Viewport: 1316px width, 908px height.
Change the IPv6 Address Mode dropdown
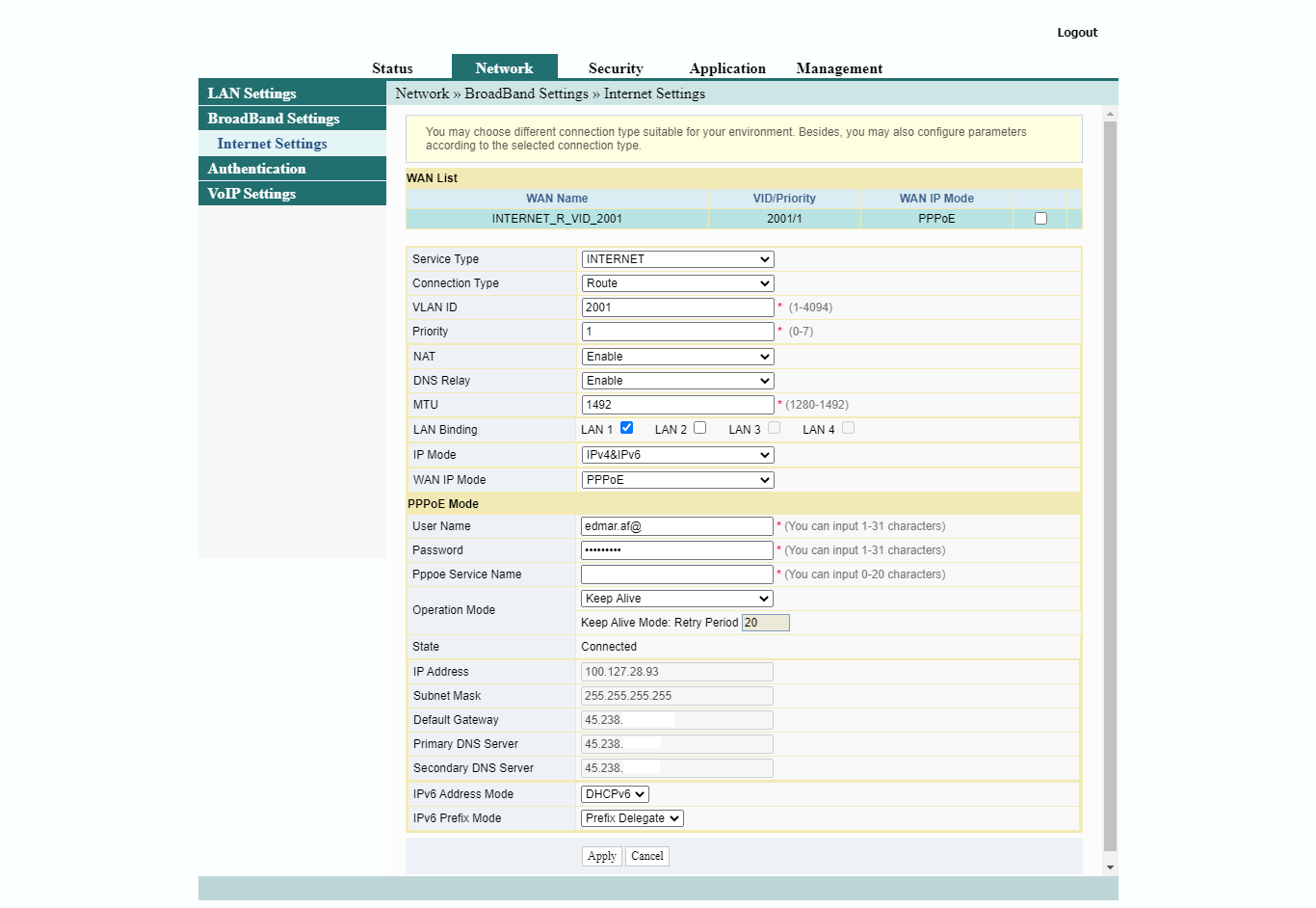[x=615, y=794]
